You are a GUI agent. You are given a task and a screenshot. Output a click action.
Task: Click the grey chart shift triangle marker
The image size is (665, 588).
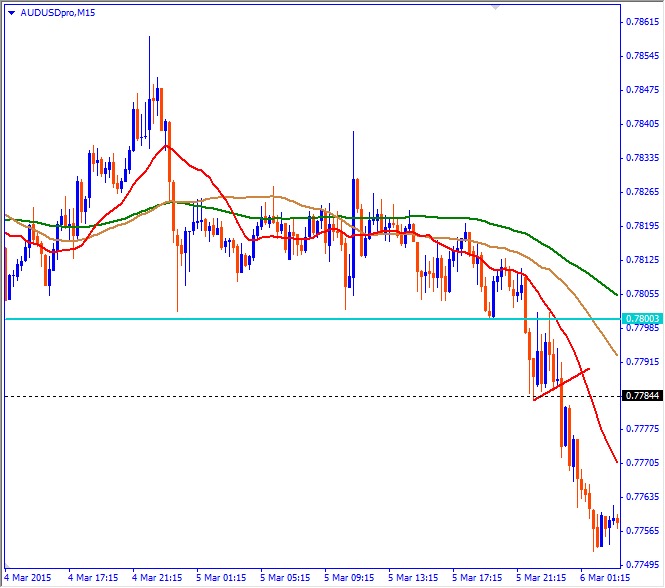(x=495, y=7)
